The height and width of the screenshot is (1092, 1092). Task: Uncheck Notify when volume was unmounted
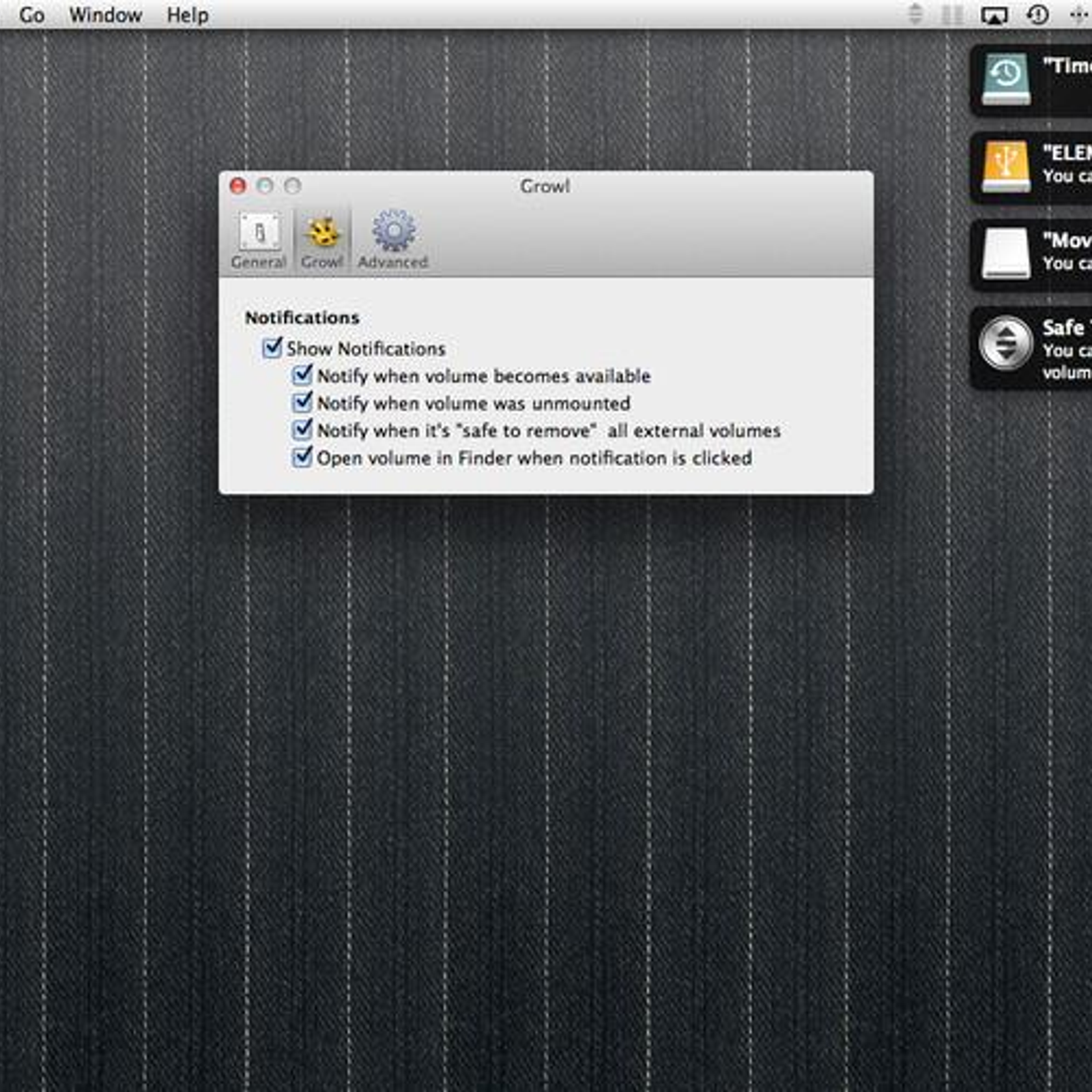click(x=302, y=403)
